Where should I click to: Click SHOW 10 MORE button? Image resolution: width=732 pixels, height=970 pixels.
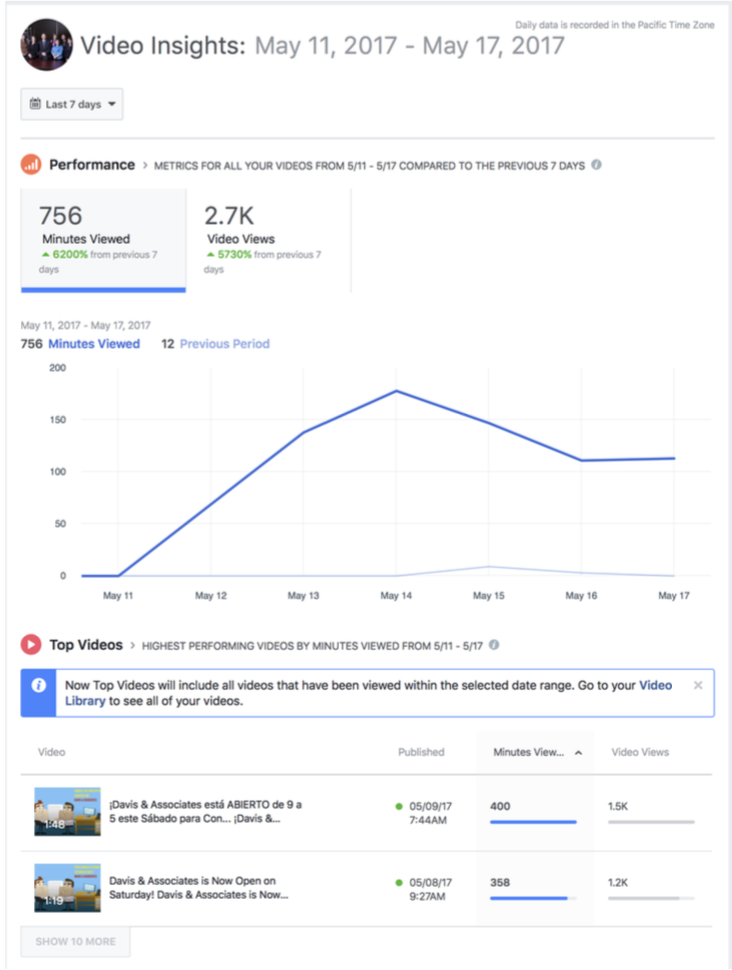[75, 942]
